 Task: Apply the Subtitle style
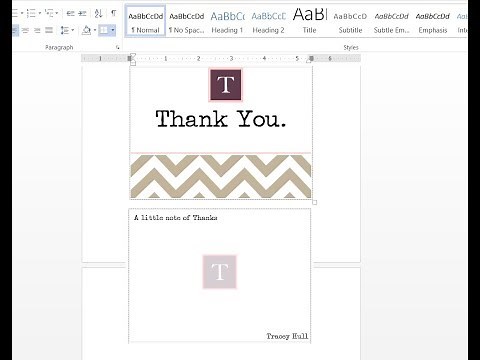pyautogui.click(x=350, y=21)
